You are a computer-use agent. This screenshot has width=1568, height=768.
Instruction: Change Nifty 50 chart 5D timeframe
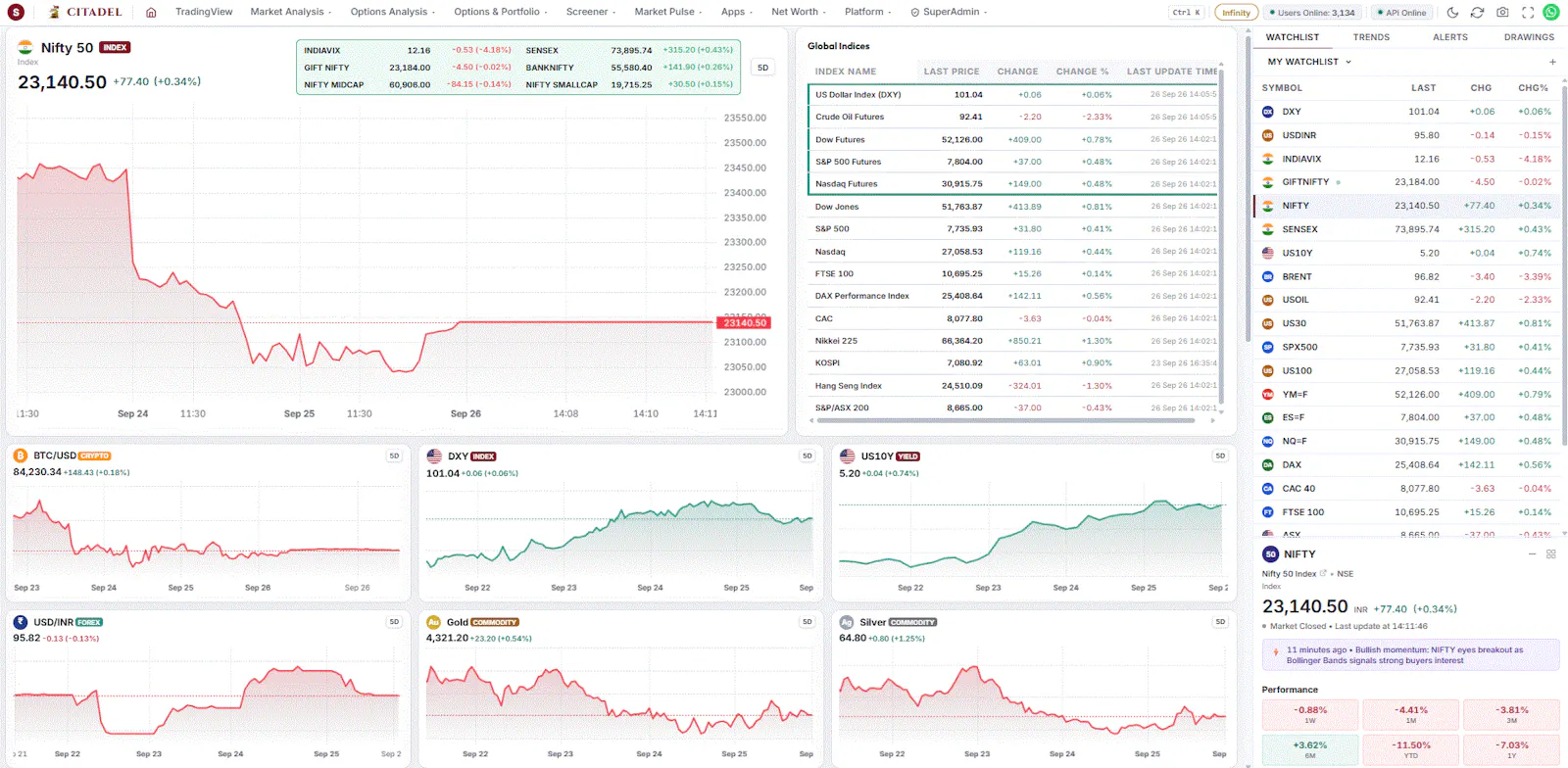[763, 68]
